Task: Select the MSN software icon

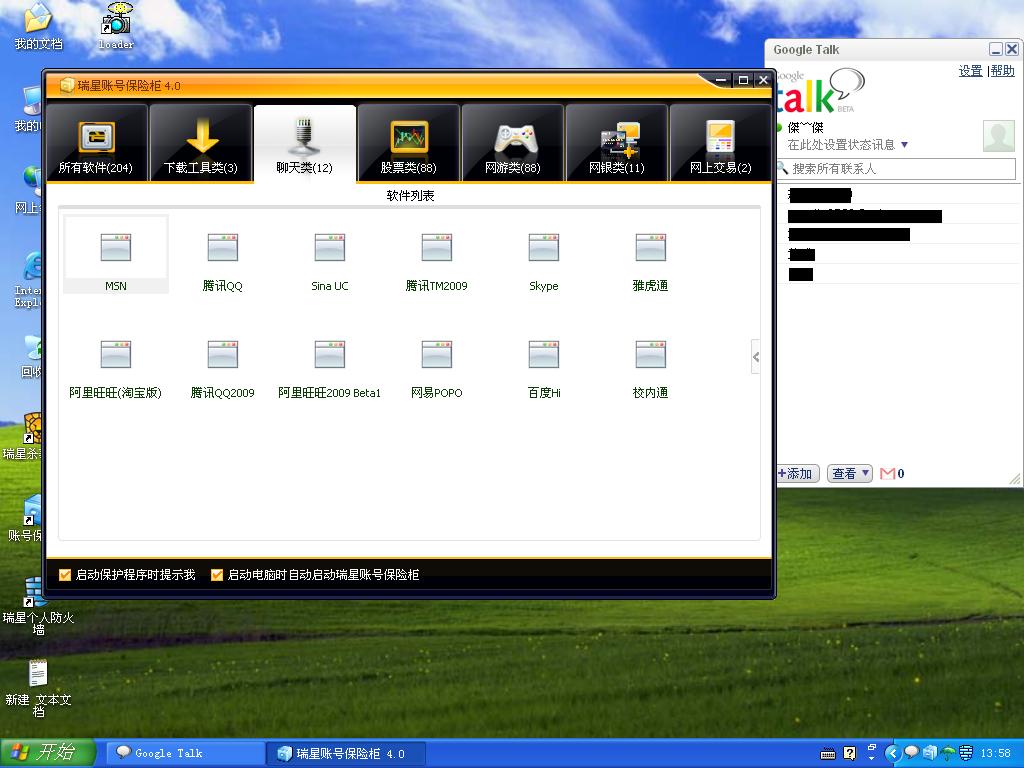Action: click(116, 255)
